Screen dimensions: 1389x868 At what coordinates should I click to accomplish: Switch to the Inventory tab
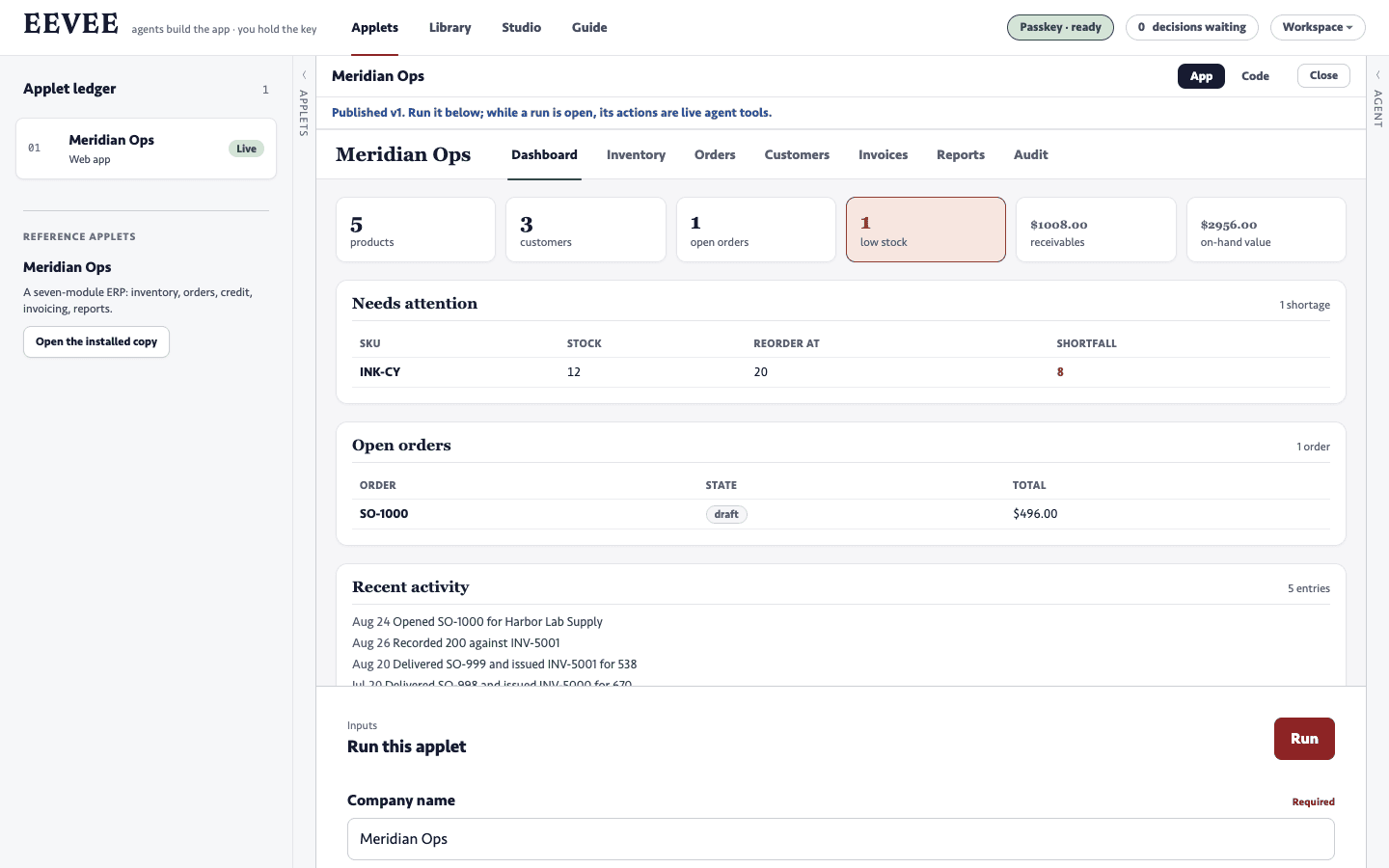636,155
